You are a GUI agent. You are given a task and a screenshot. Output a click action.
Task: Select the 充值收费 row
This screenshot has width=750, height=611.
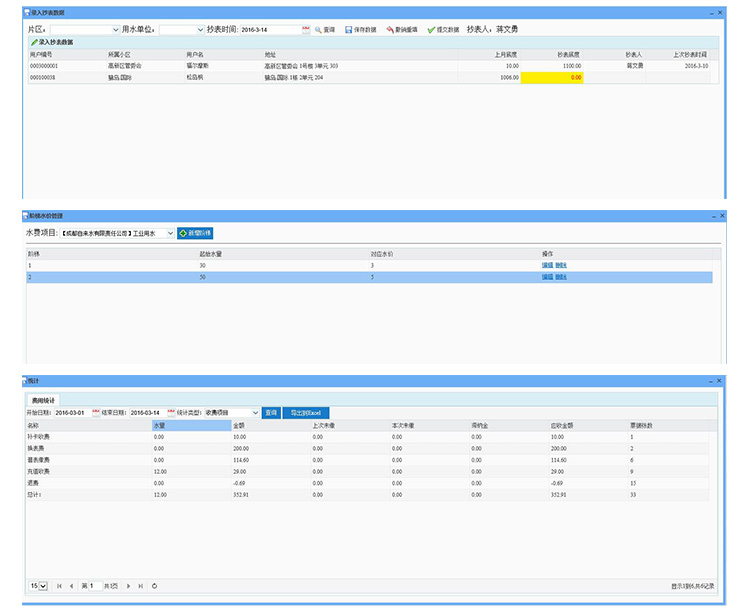tap(367, 472)
